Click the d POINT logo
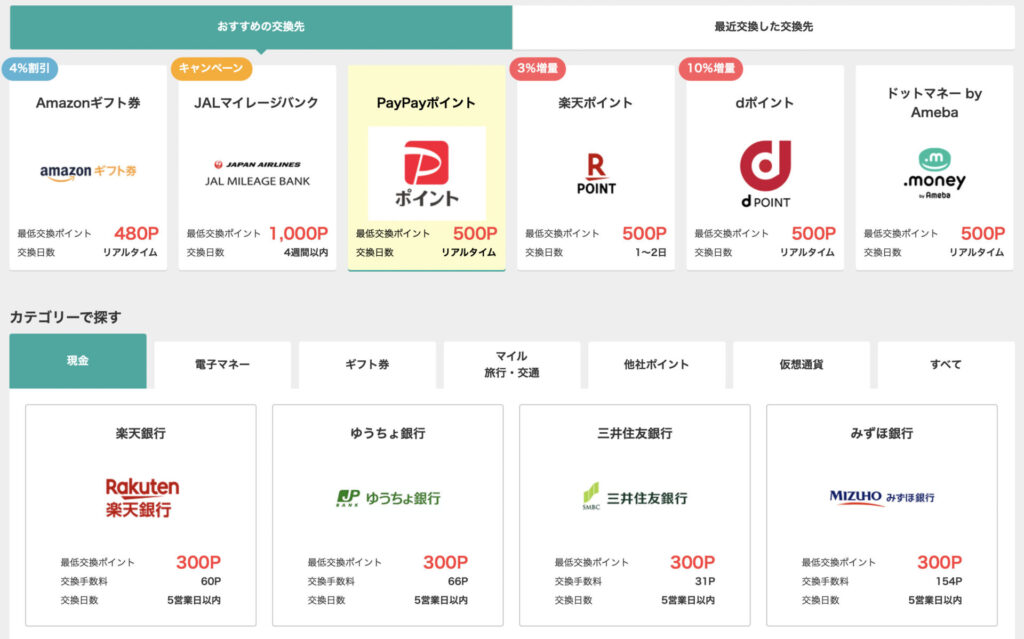Viewport: 1024px width, 639px height. [x=765, y=174]
